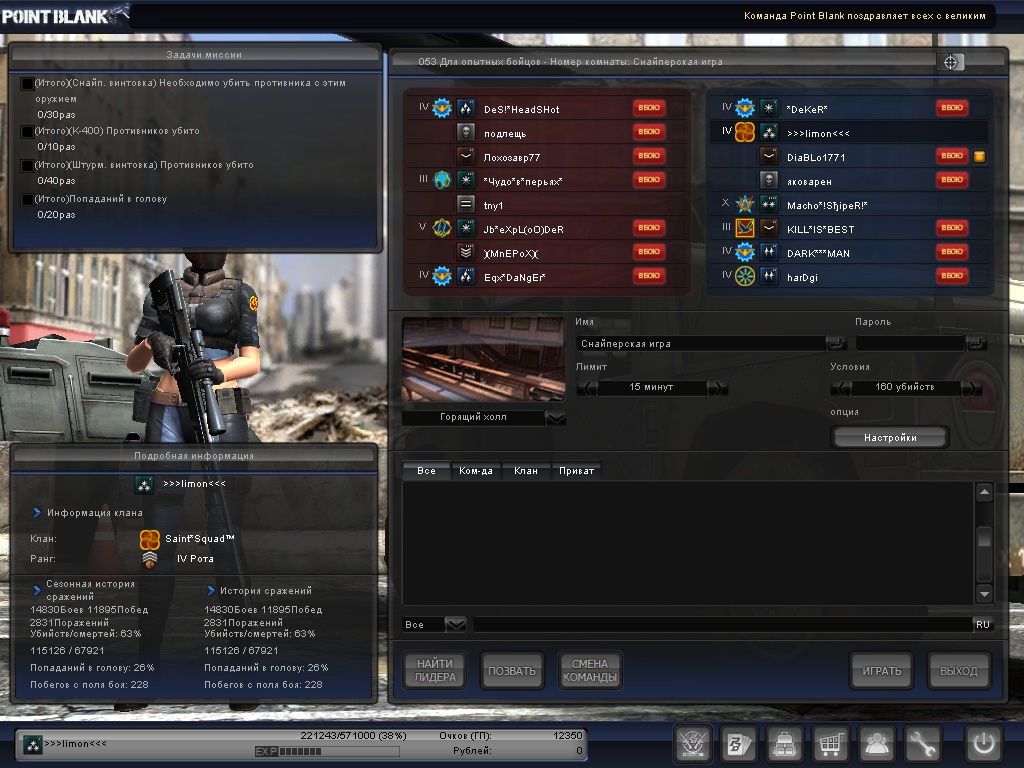Viewport: 1024px width, 768px height.
Task: Open the PB mission cards icon
Action: pos(738,744)
